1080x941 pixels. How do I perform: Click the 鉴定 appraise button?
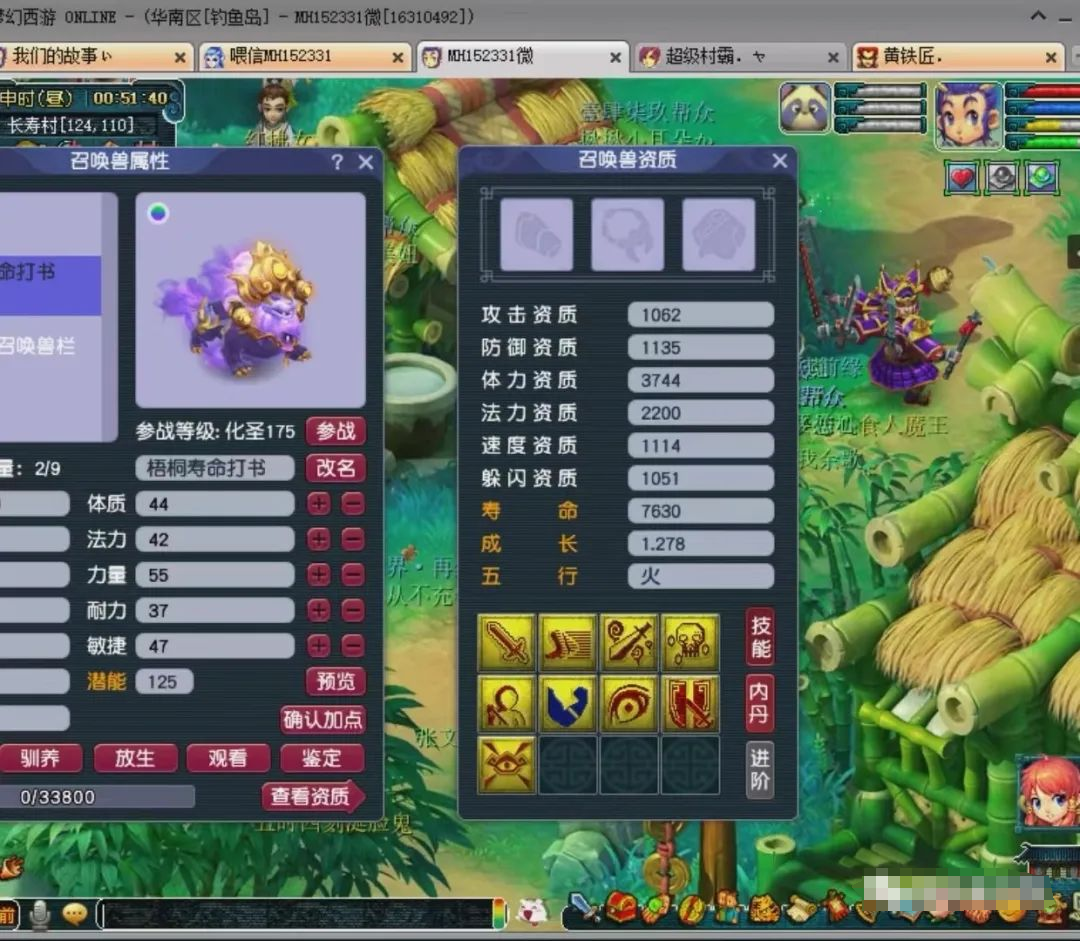pyautogui.click(x=322, y=758)
